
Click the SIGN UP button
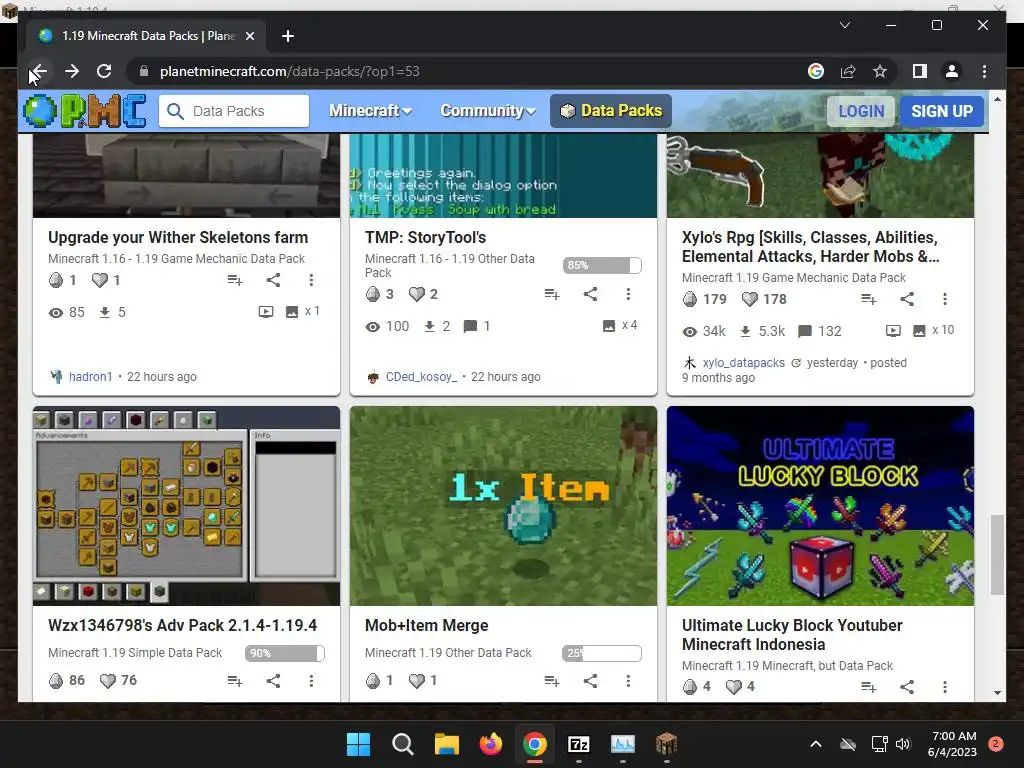942,111
